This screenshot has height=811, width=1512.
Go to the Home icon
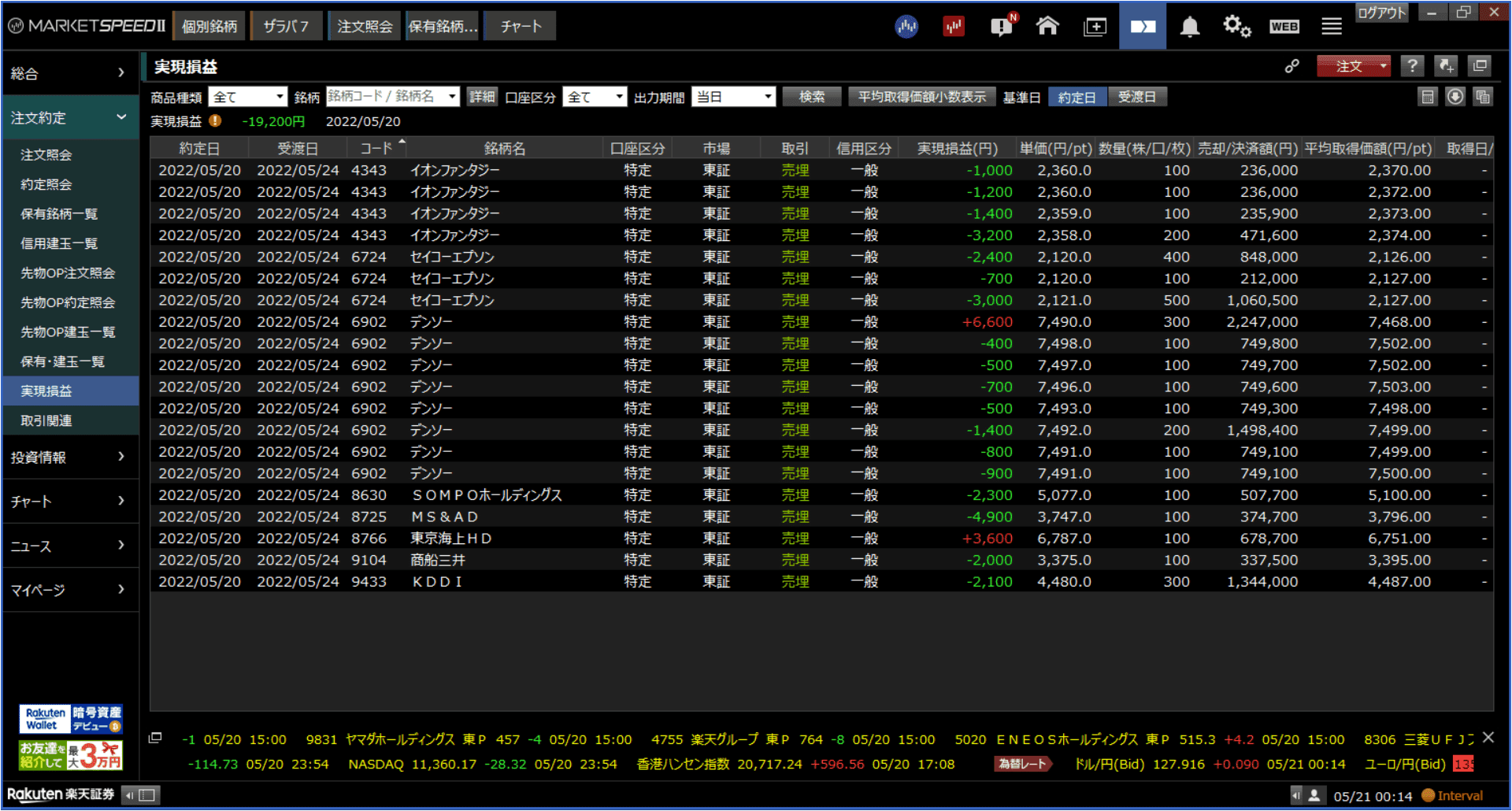coord(1047,26)
